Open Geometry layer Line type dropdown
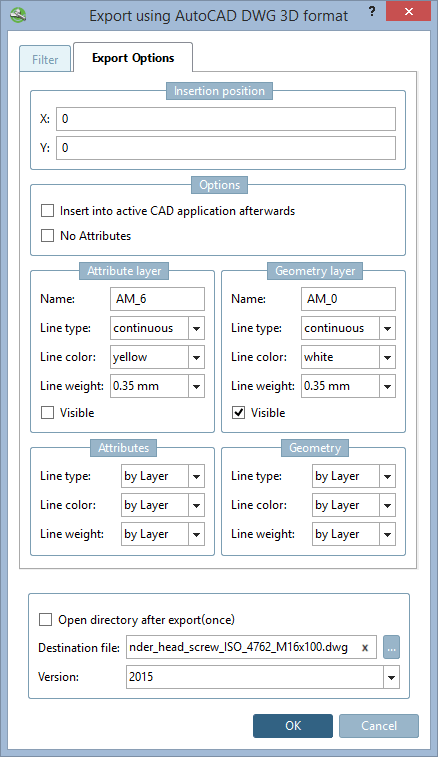This screenshot has height=757, width=438. pyautogui.click(x=348, y=328)
